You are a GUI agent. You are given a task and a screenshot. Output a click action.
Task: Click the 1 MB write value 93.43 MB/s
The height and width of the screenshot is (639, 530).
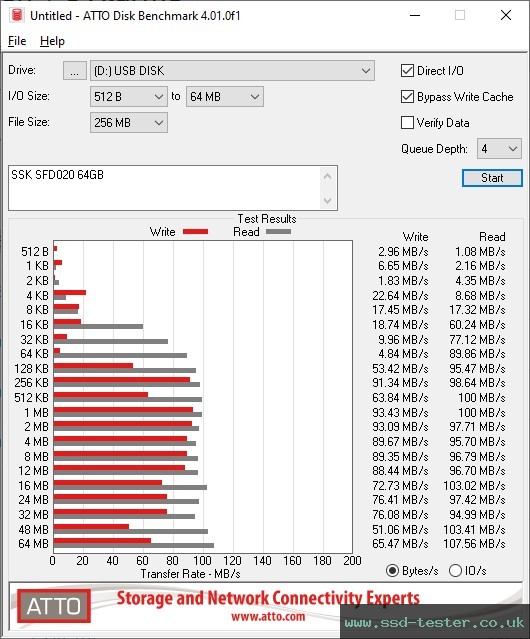tap(400, 412)
